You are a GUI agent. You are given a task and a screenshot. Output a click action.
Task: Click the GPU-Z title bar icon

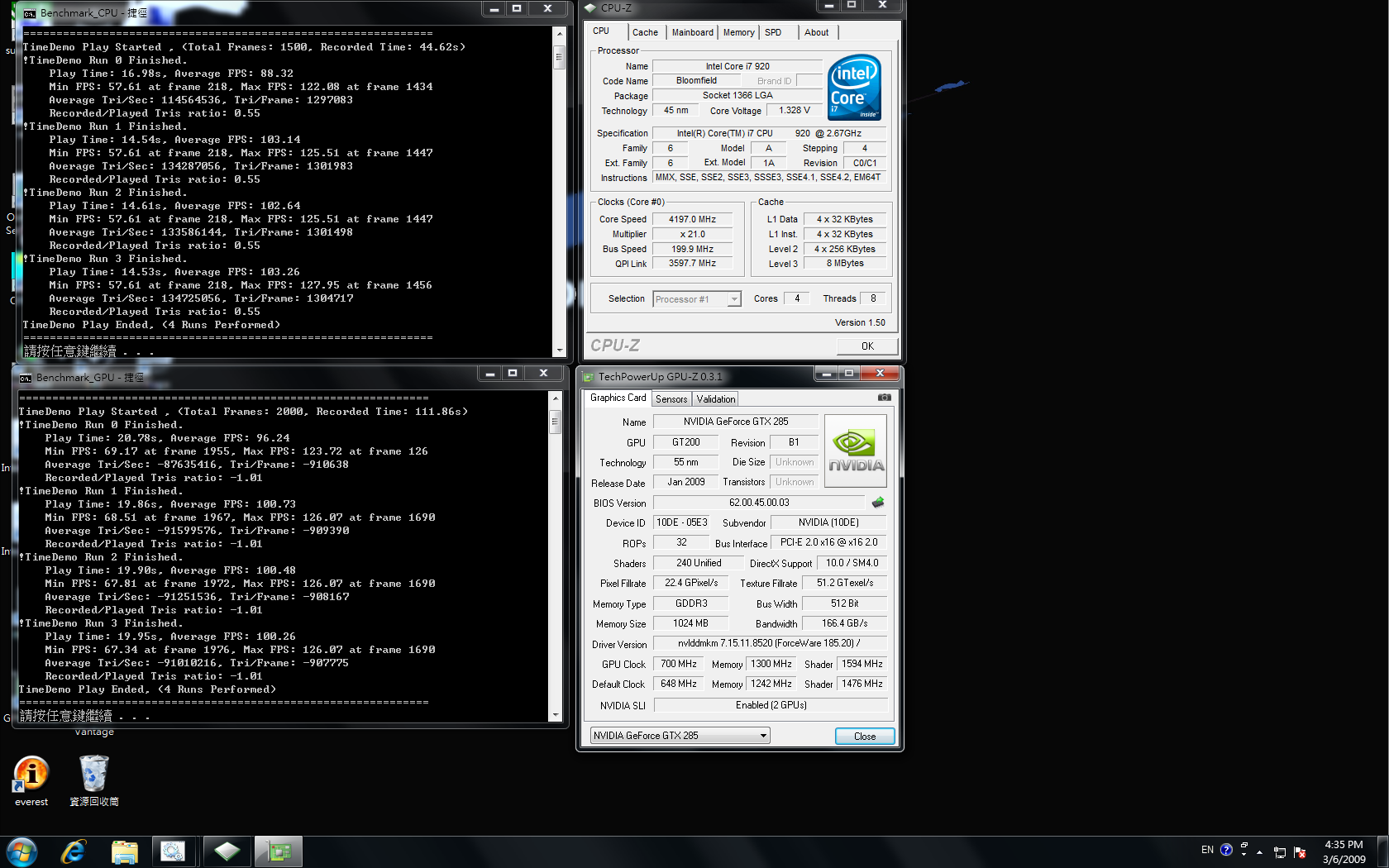pos(589,377)
